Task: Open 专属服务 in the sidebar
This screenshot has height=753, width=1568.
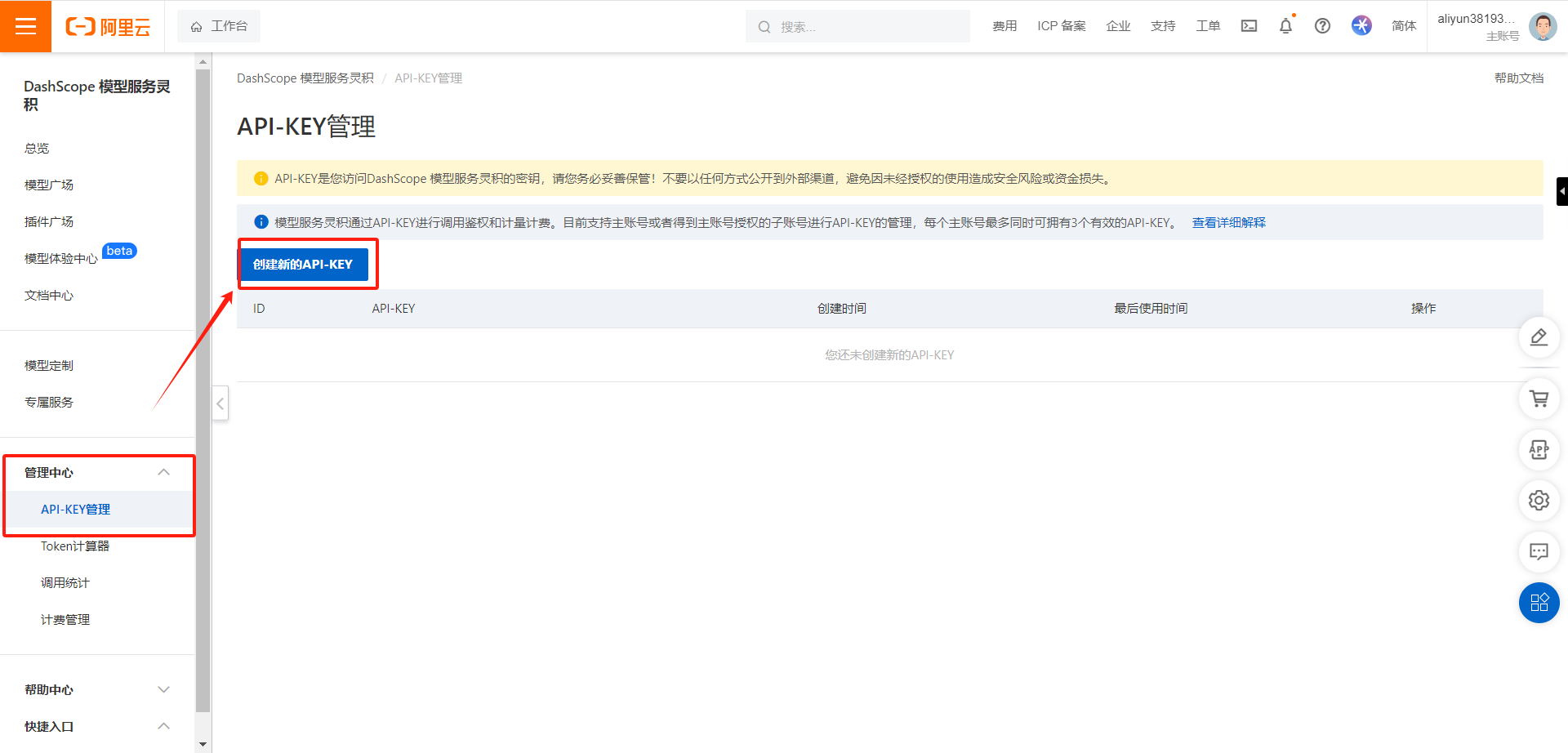Action: (49, 402)
